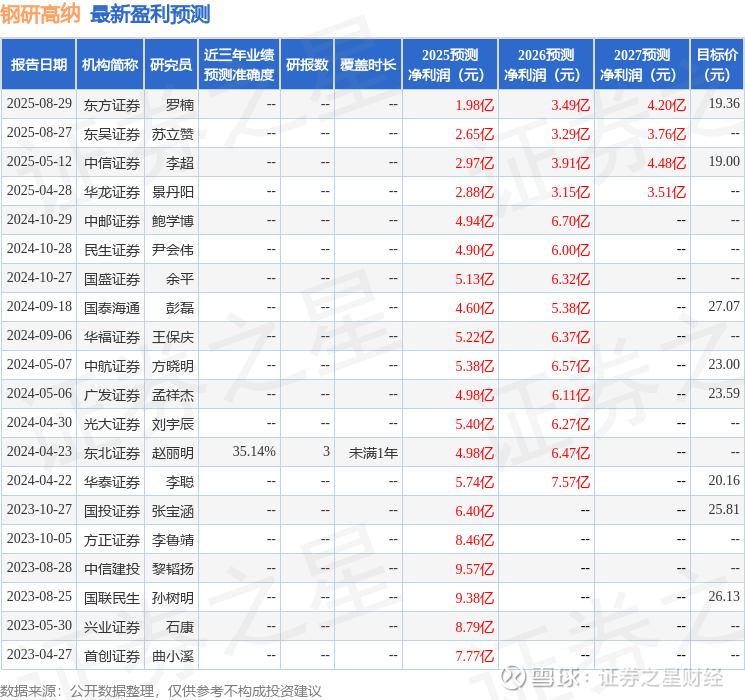Click the 4.20亿 2027 forecast value

667,105
